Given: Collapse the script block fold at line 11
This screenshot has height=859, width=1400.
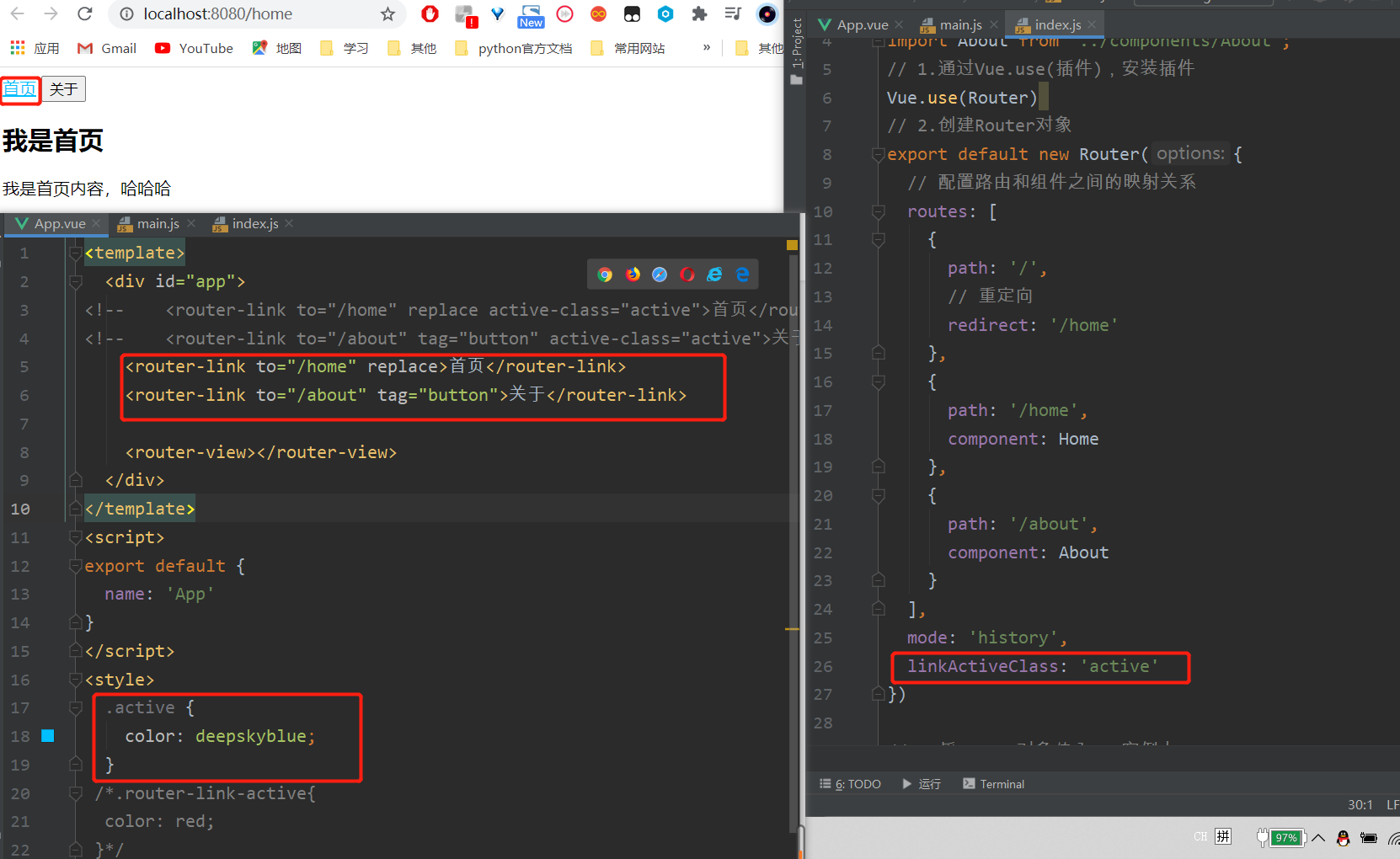Looking at the screenshot, I should pyautogui.click(x=76, y=537).
